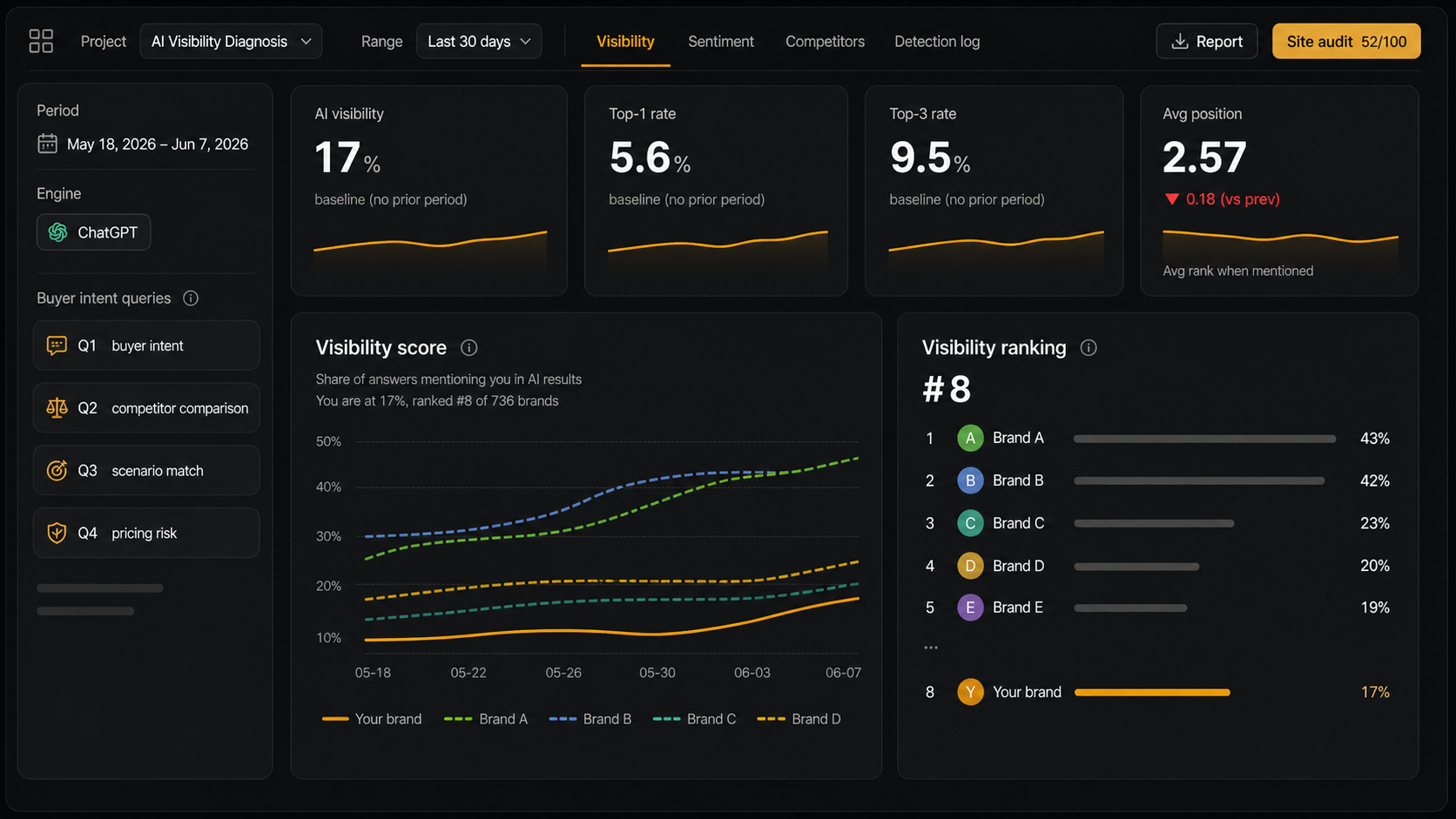
Task: Click the Brand C avatar badge
Action: [x=970, y=523]
